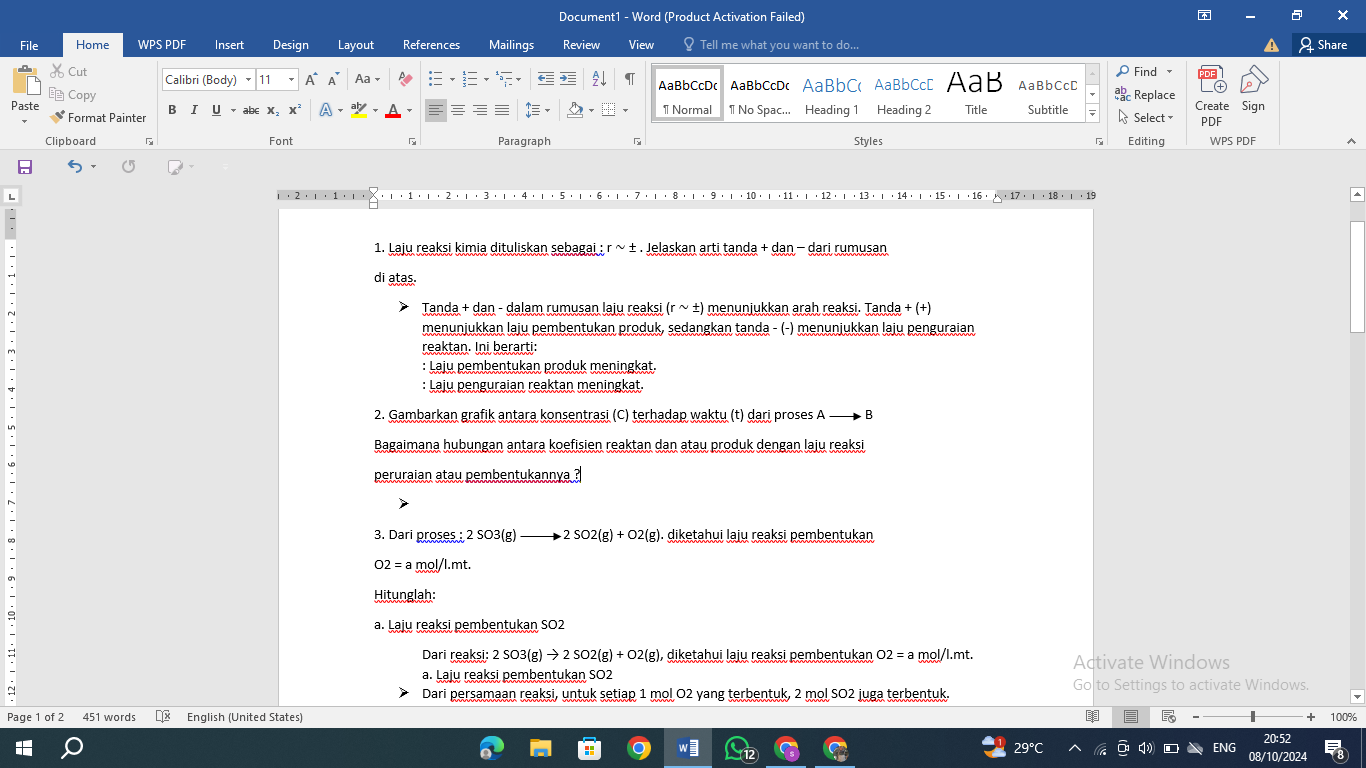This screenshot has height=768, width=1366.
Task: Open the Select dropdown in Editing
Action: click(1146, 117)
